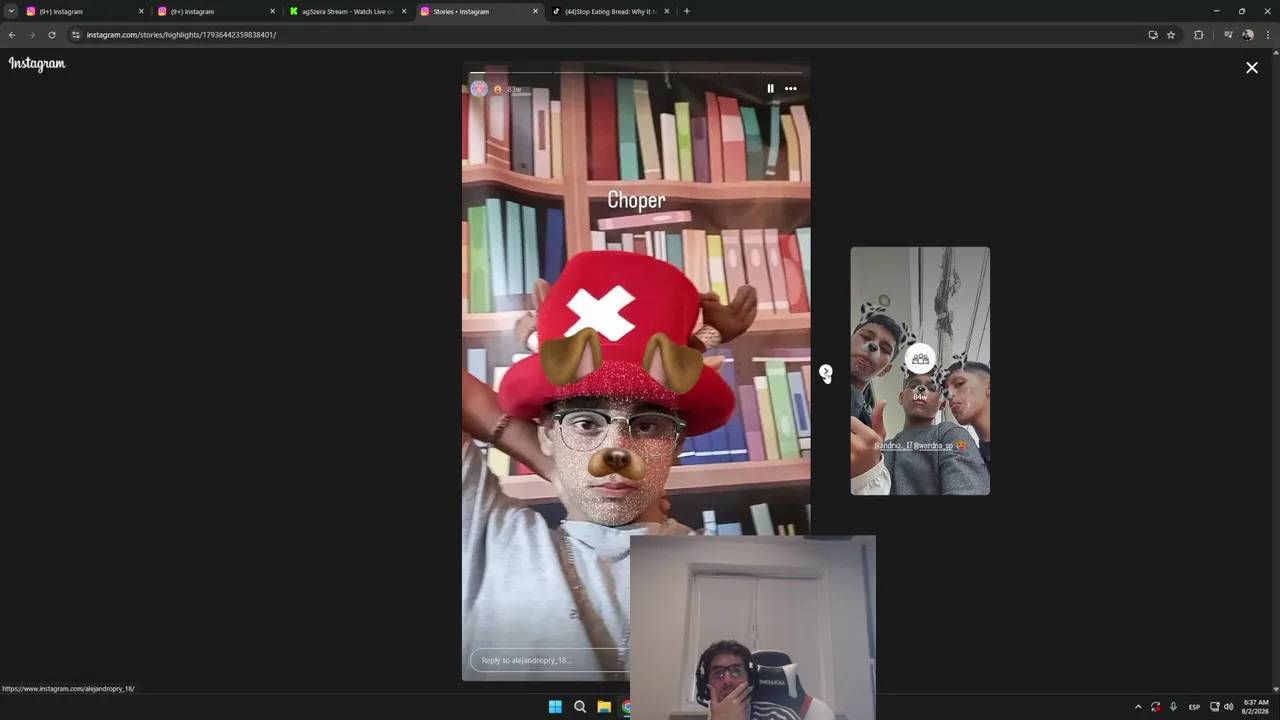Close the 'Stories • Instagram' tab
This screenshot has width=1280, height=720.
(535, 11)
